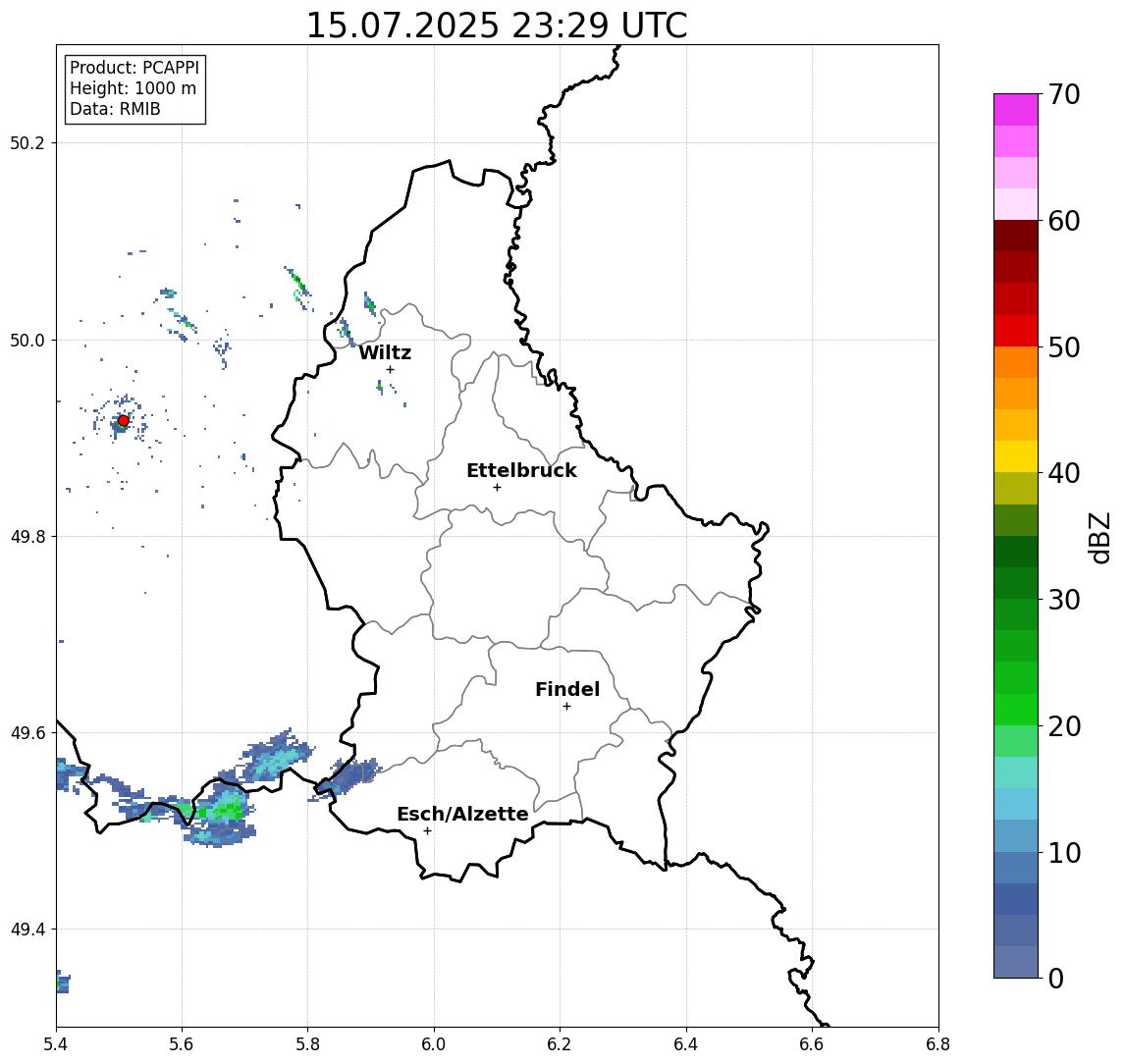This screenshot has height=1064, width=1124.
Task: Click the green precipitation core southwest of Luxembourg
Action: click(227, 810)
